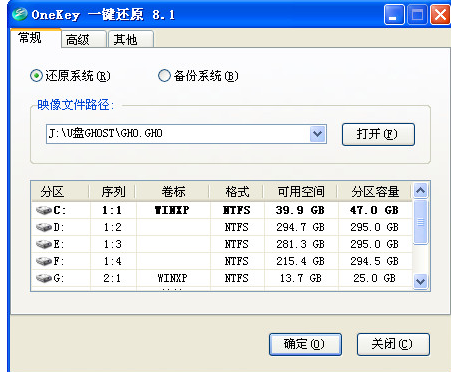
Task: Click the 卷标 column header
Action: (x=173, y=192)
